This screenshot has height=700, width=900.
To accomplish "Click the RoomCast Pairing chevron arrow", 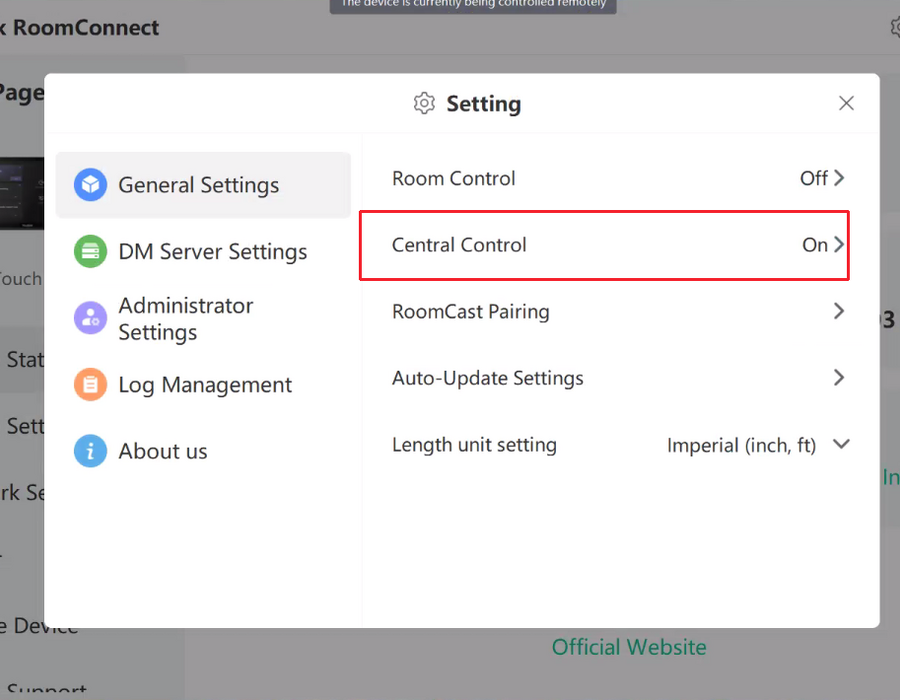I will coord(839,311).
